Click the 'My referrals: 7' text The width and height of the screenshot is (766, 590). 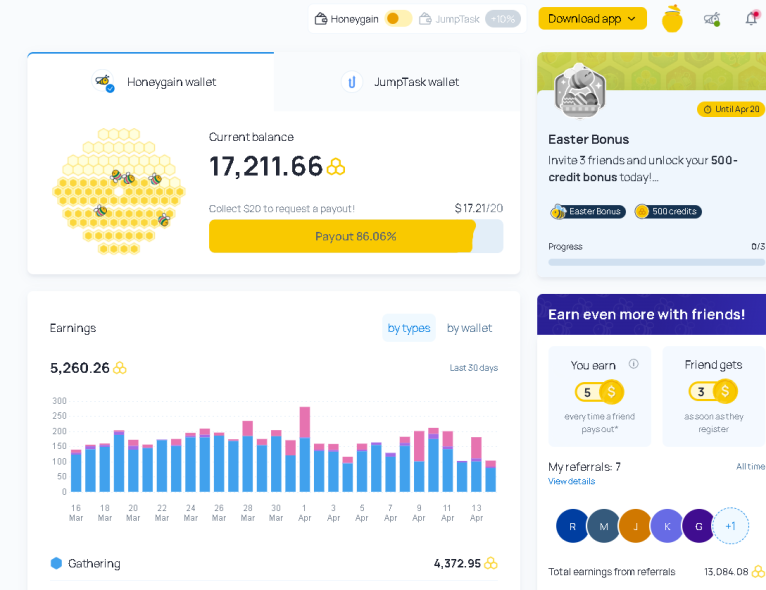tap(584, 467)
